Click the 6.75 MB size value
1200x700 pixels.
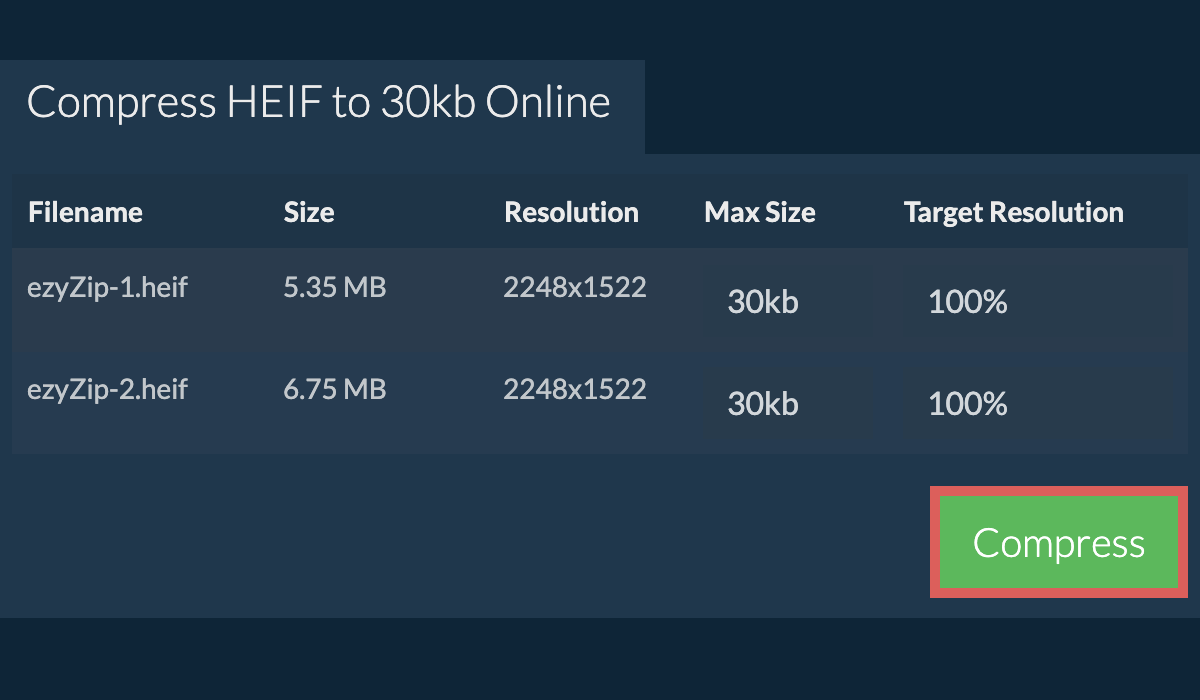point(334,388)
